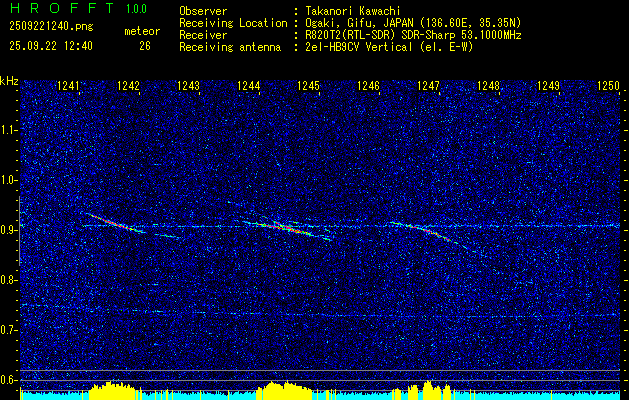Click the 1.0 kHz axis label
The height and width of the screenshot is (400, 629).
coord(9,181)
